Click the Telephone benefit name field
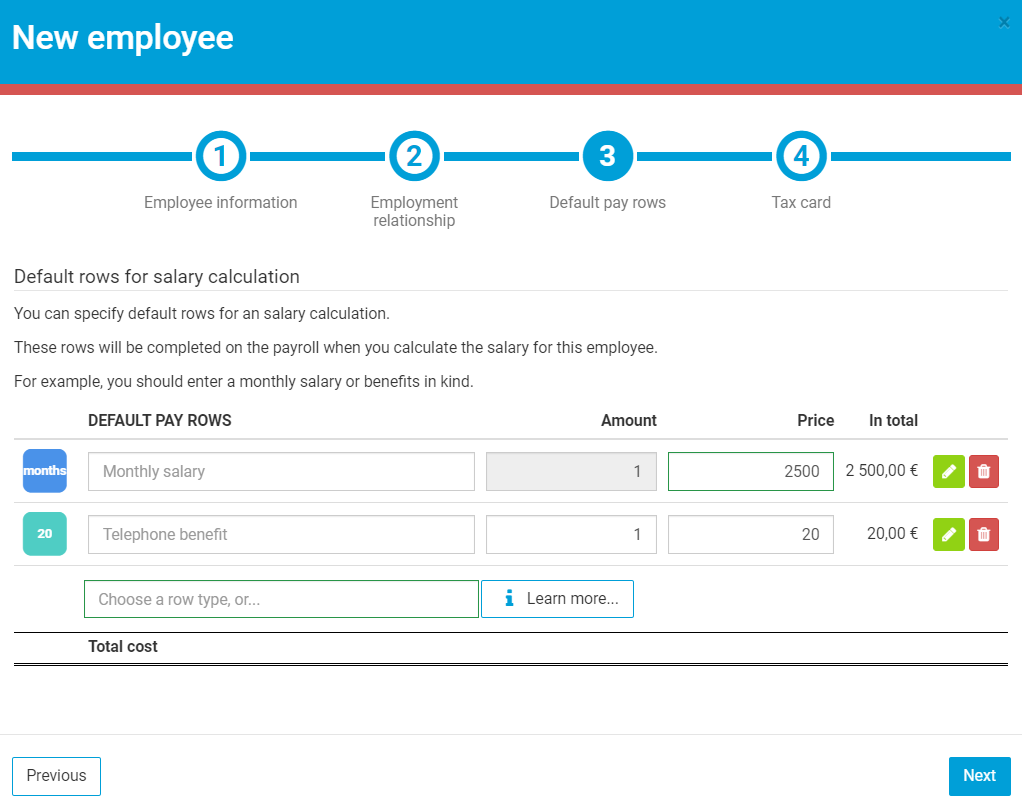Screen dimensions: 1022x812 point(281,534)
